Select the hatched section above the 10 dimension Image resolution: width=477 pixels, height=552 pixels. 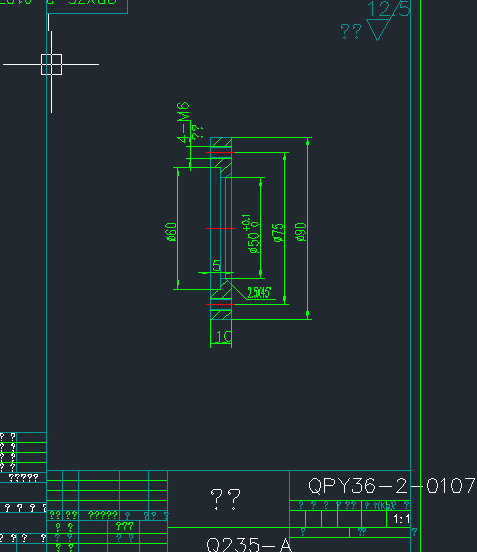point(221,315)
